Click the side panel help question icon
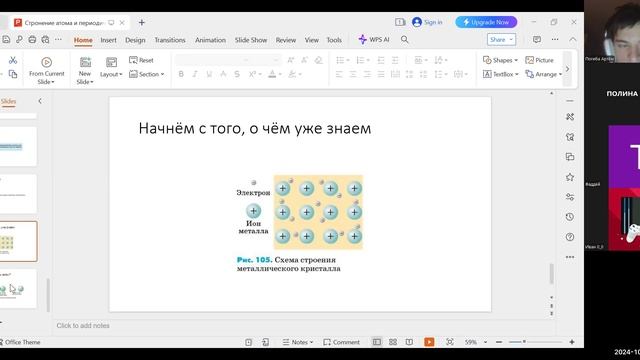This screenshot has height=360, width=640. click(570, 237)
